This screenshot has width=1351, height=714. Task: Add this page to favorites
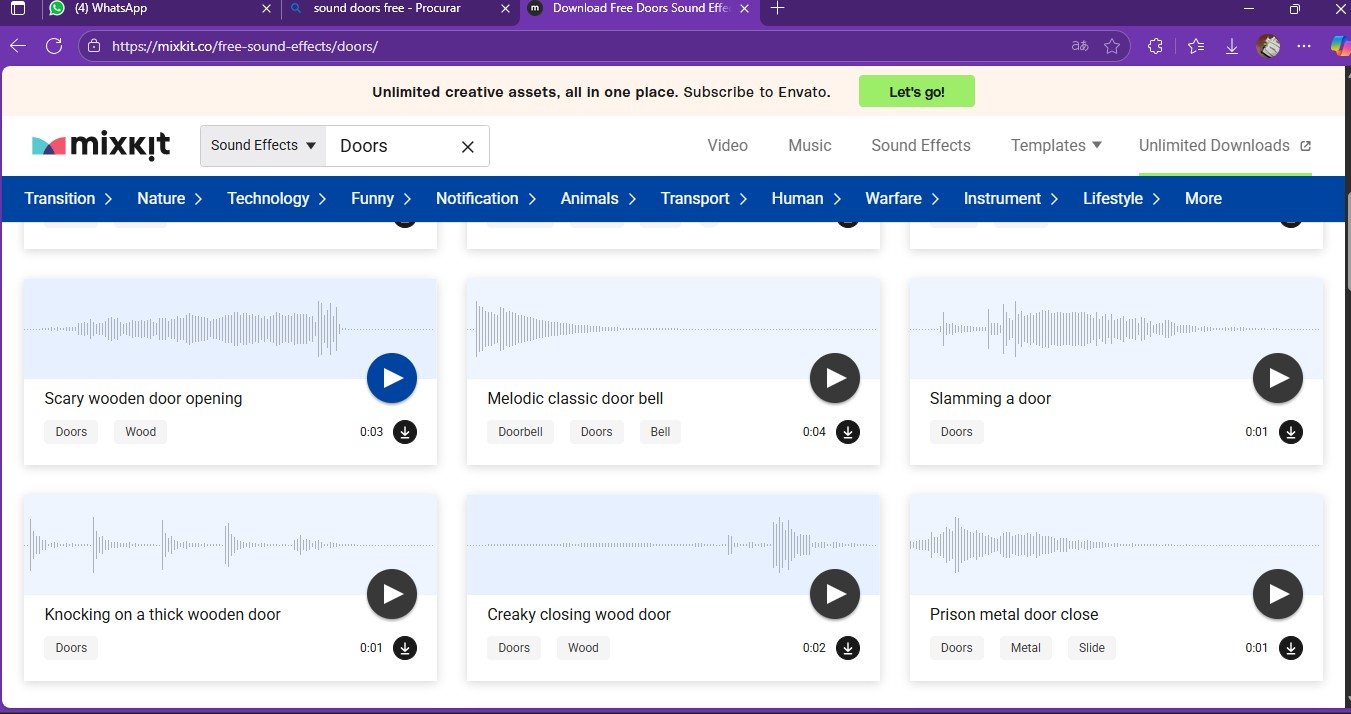coord(1111,46)
